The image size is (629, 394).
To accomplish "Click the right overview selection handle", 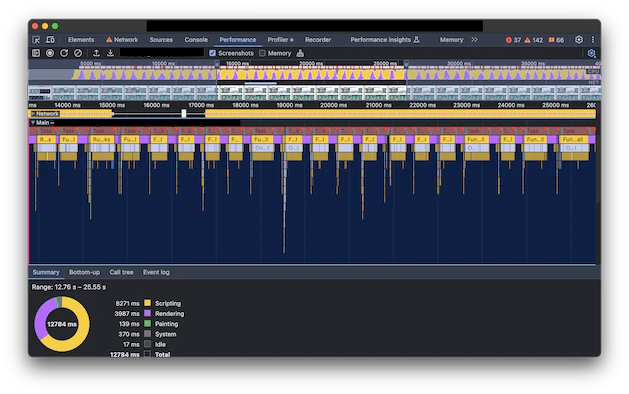I will click(406, 64).
